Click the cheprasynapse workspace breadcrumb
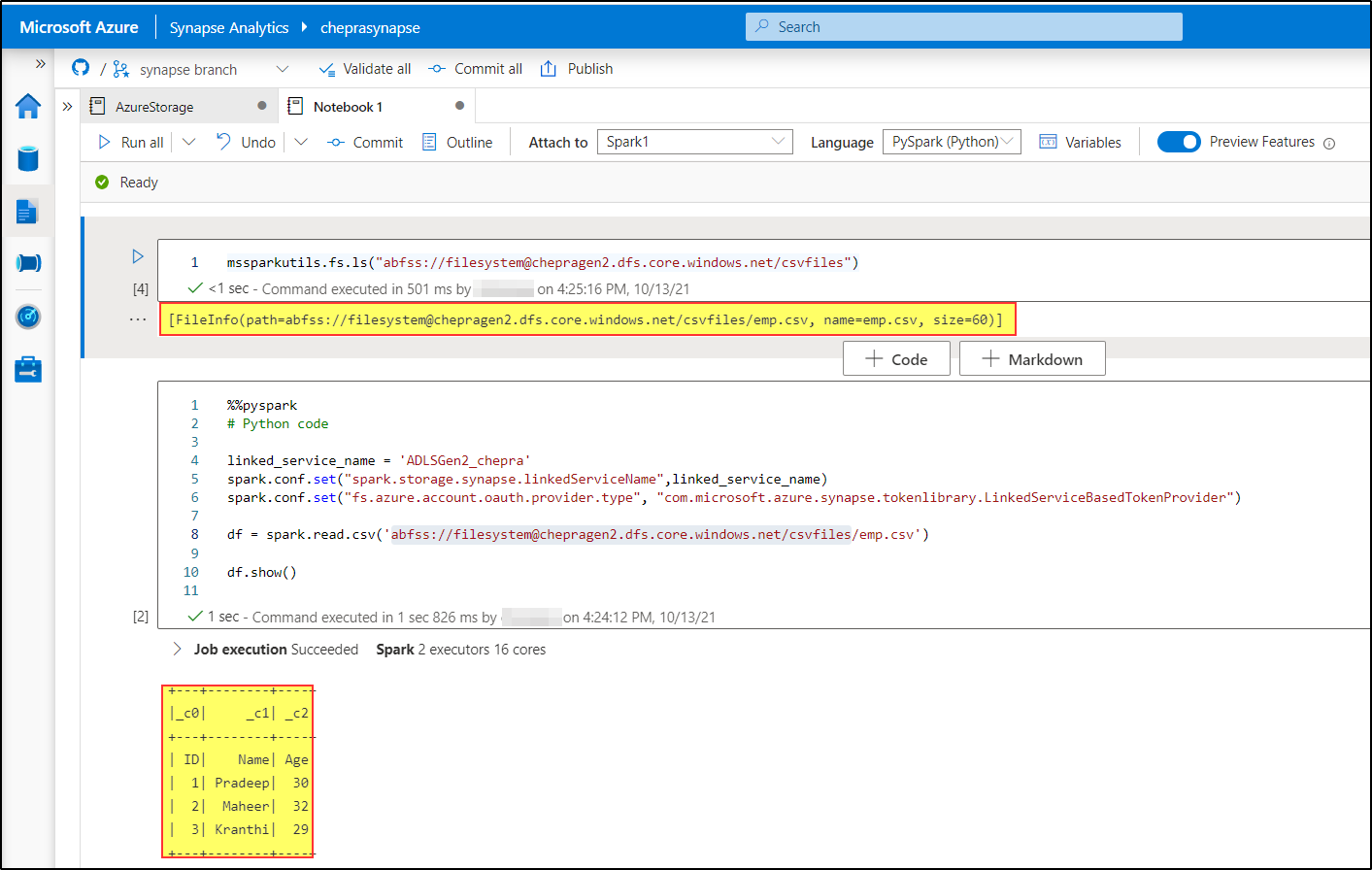Screen dimensions: 1372x870 (x=370, y=27)
